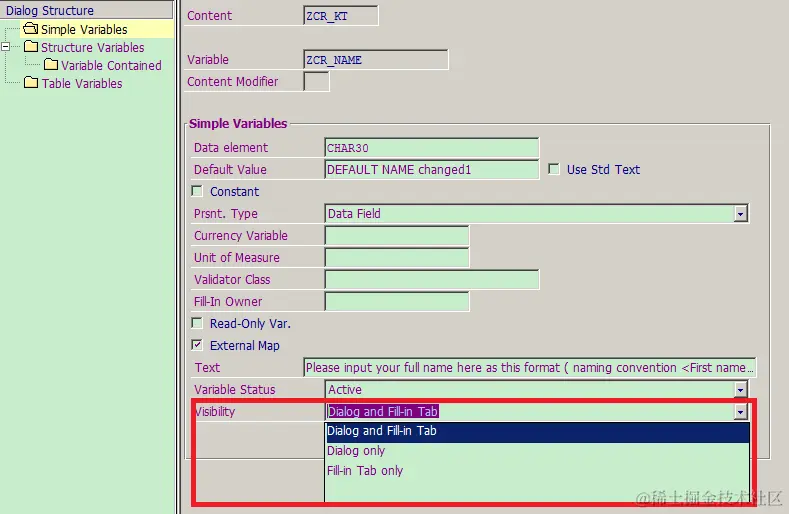The image size is (789, 514).
Task: Uncheck the External Map checkbox
Action: coord(197,345)
